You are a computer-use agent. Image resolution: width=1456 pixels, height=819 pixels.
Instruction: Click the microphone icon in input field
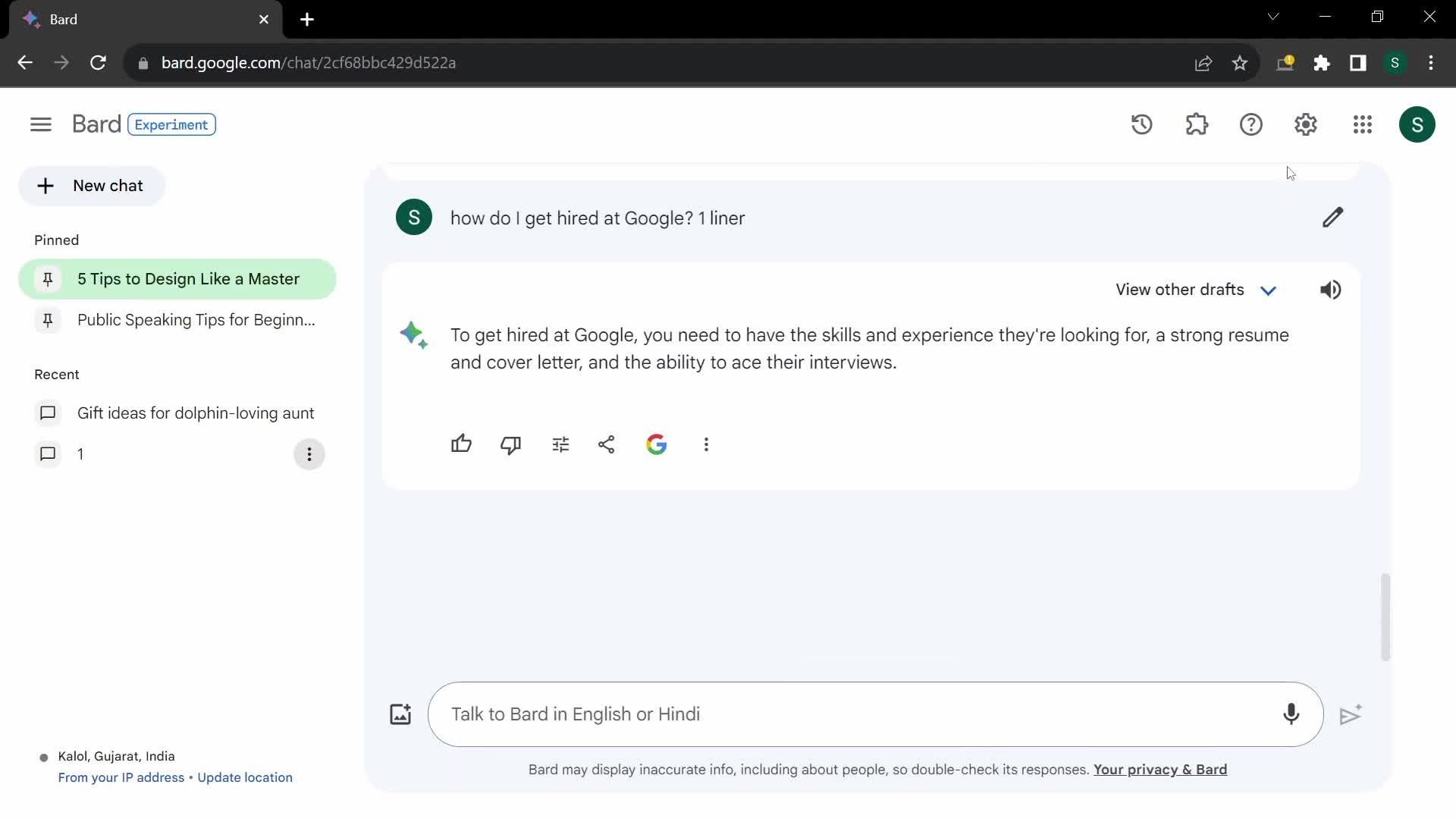[1292, 714]
